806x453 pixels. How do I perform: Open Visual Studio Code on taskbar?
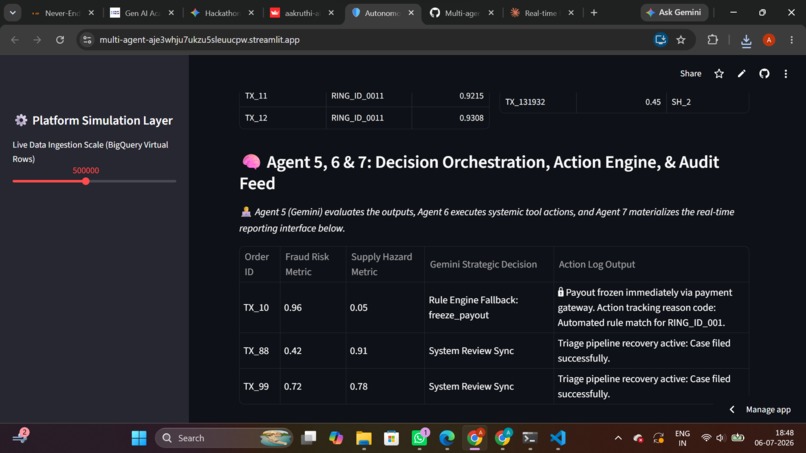[x=558, y=438]
